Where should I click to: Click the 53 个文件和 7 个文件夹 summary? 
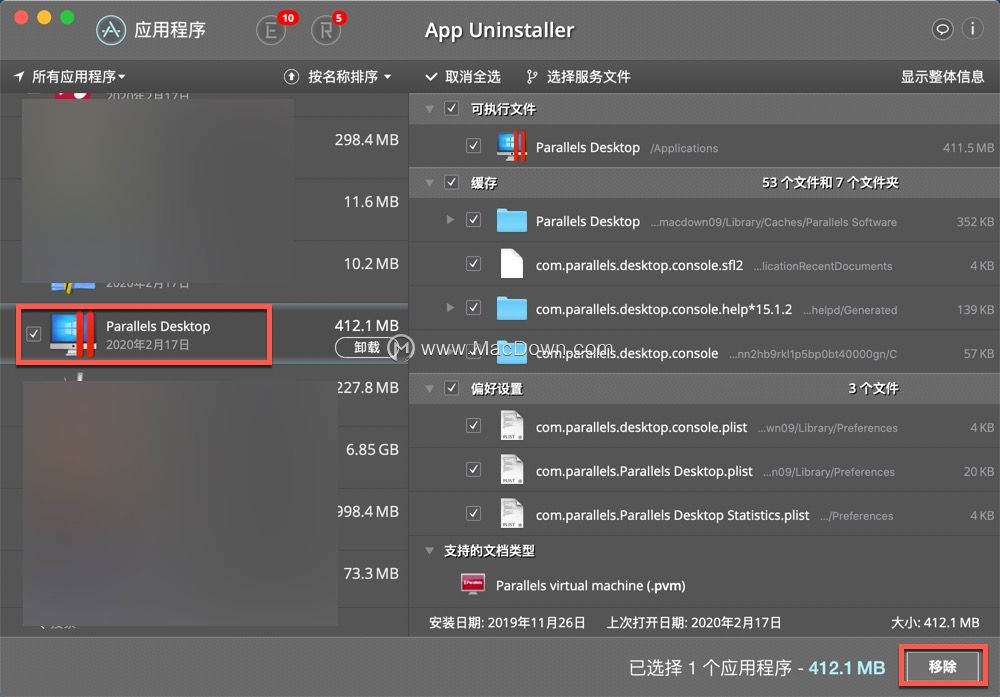[x=830, y=182]
